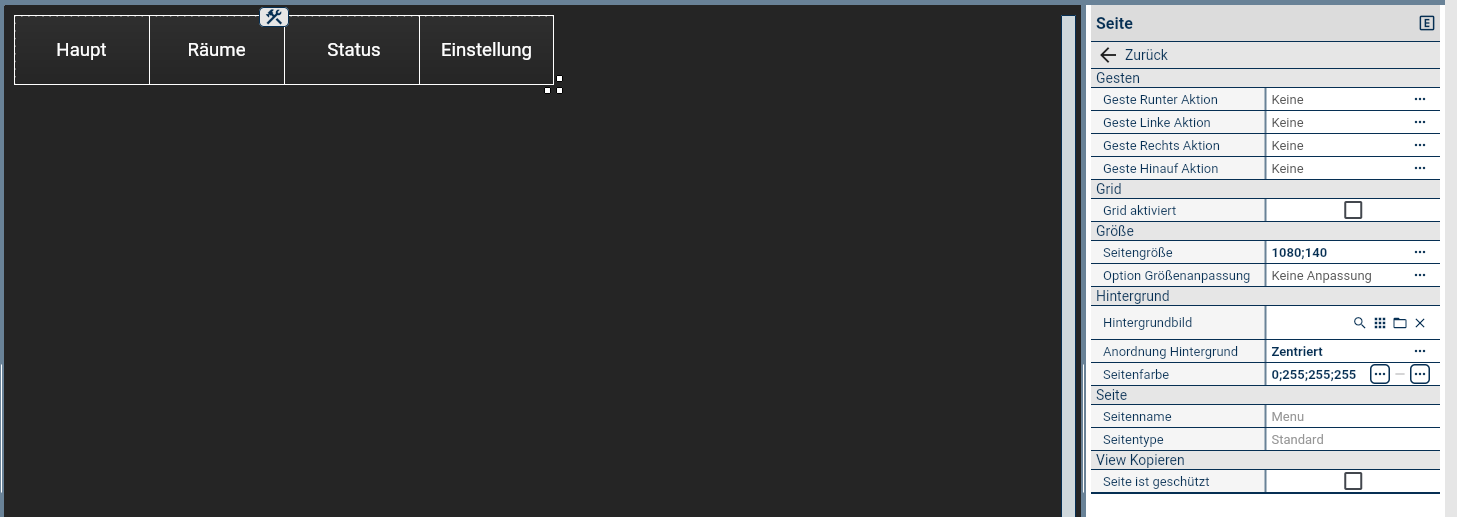The width and height of the screenshot is (1457, 517).
Task: Open the Anordnung Hintergrund options ellipsis
Action: click(x=1420, y=351)
